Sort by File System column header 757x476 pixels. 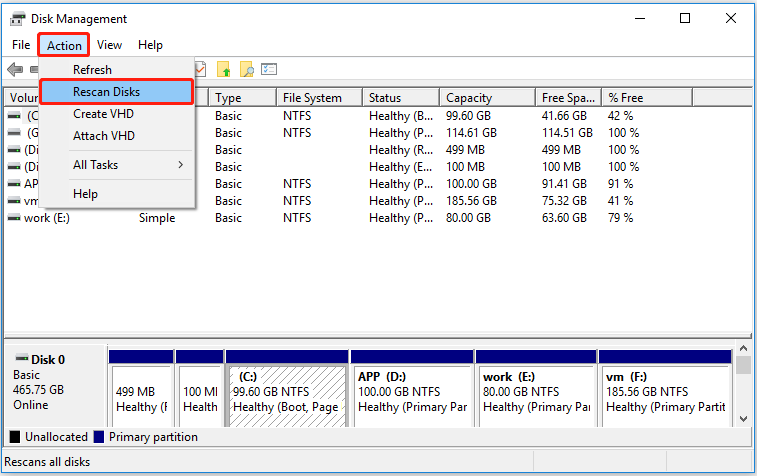[x=320, y=98]
